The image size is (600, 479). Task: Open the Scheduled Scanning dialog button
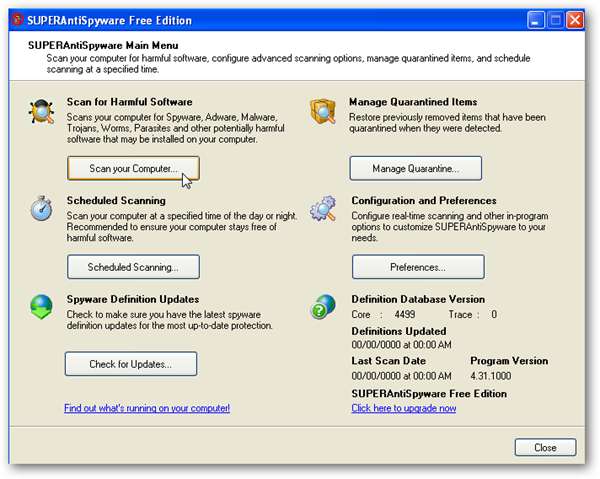(133, 267)
